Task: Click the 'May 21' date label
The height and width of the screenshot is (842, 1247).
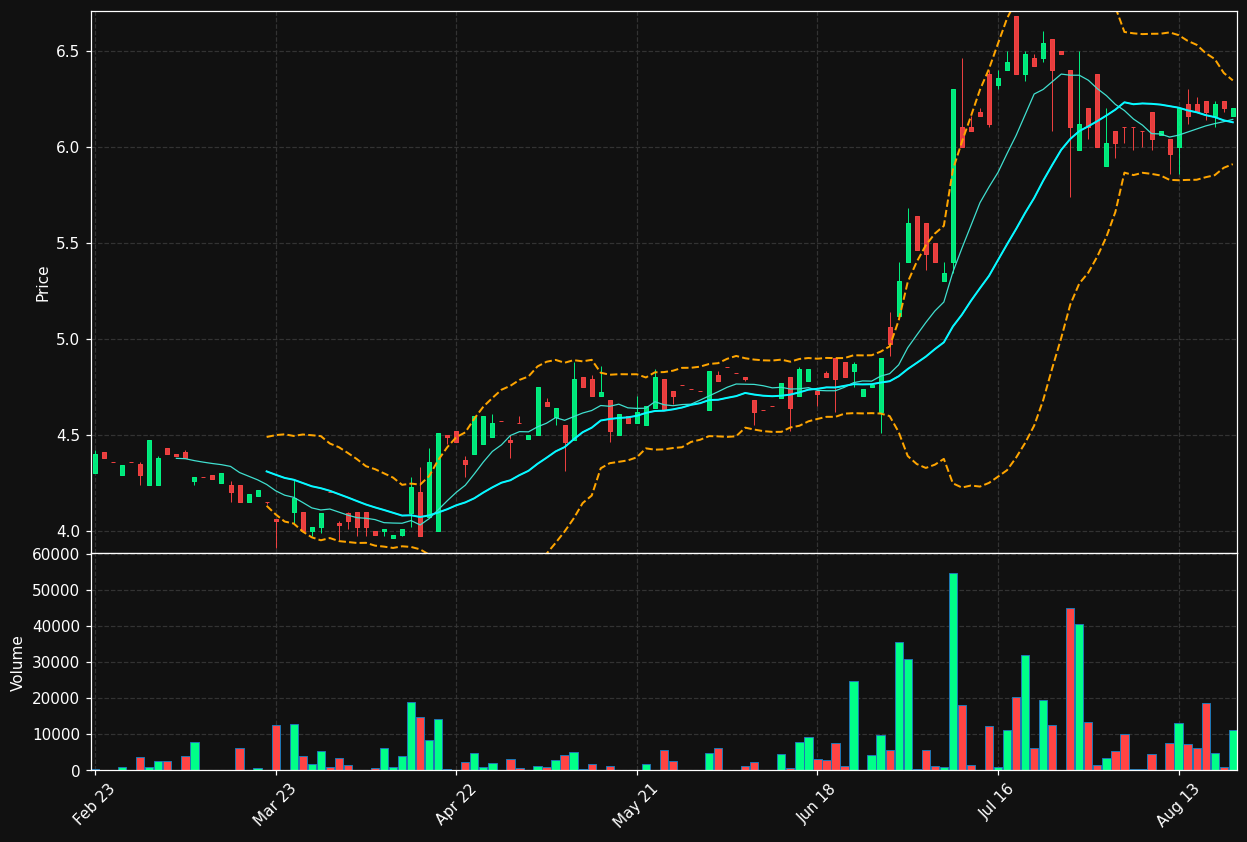Action: 635,804
